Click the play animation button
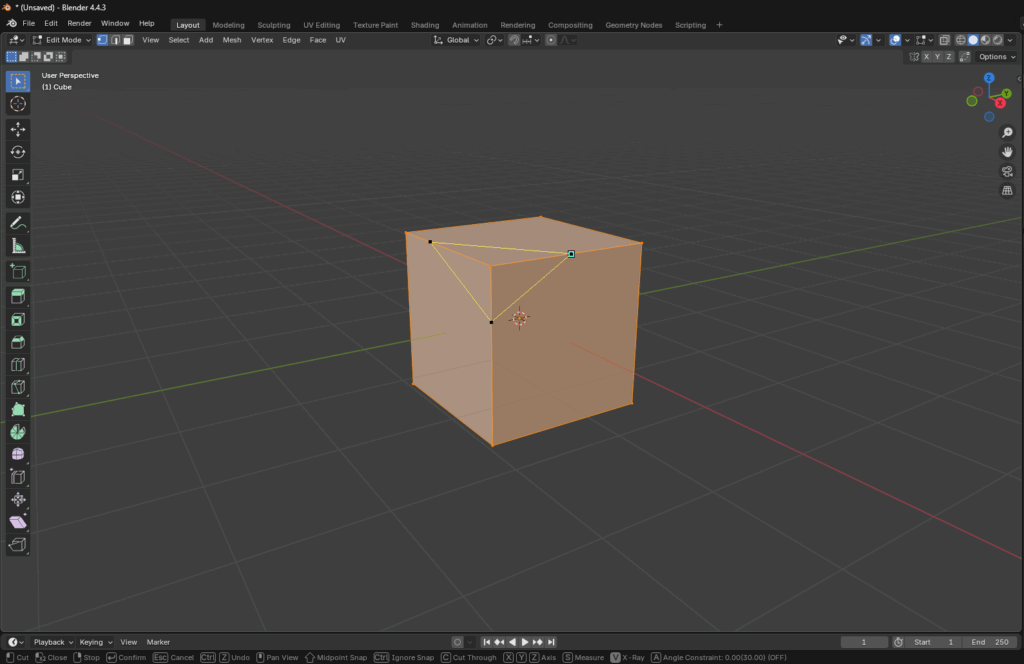This screenshot has height=664, width=1024. (524, 642)
